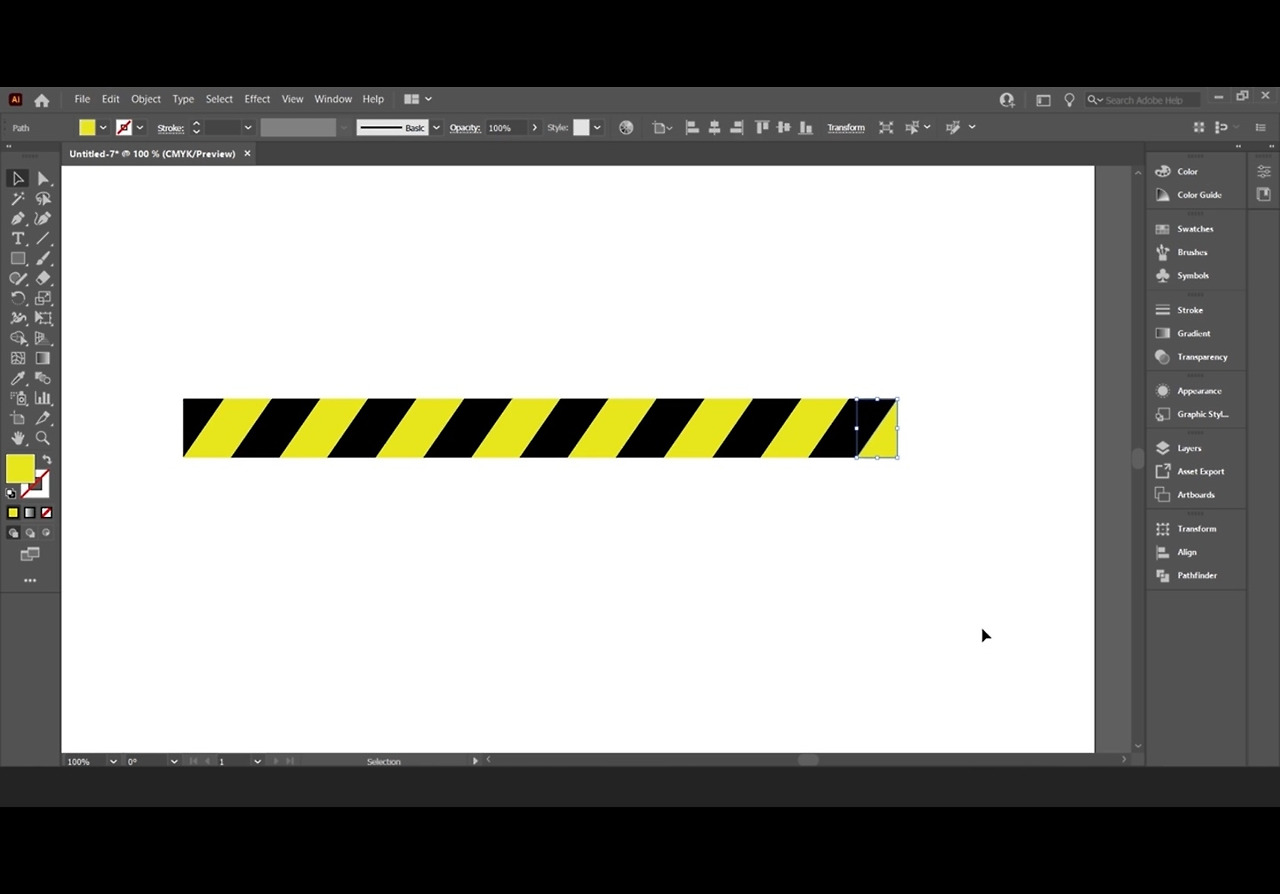Choose the Lasso tool
Image resolution: width=1280 pixels, height=894 pixels.
coord(43,199)
